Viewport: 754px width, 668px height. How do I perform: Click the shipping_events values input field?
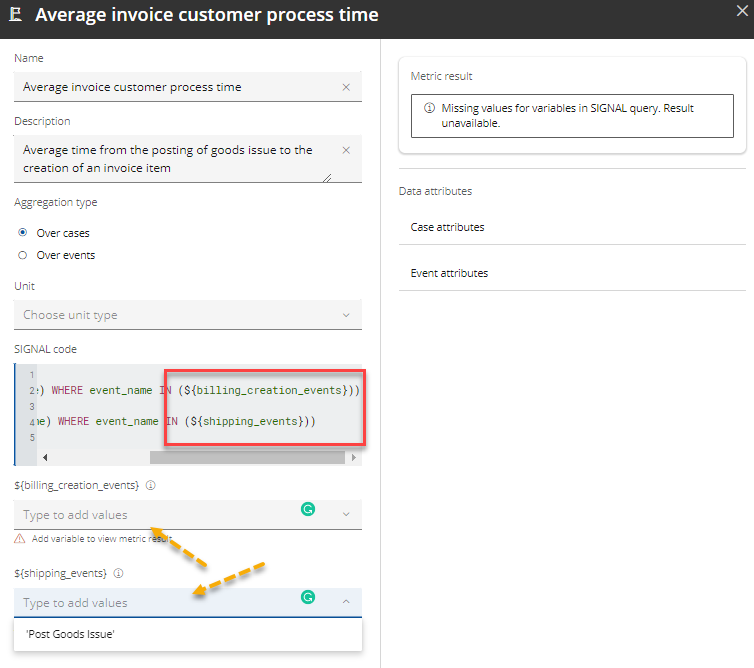click(188, 603)
